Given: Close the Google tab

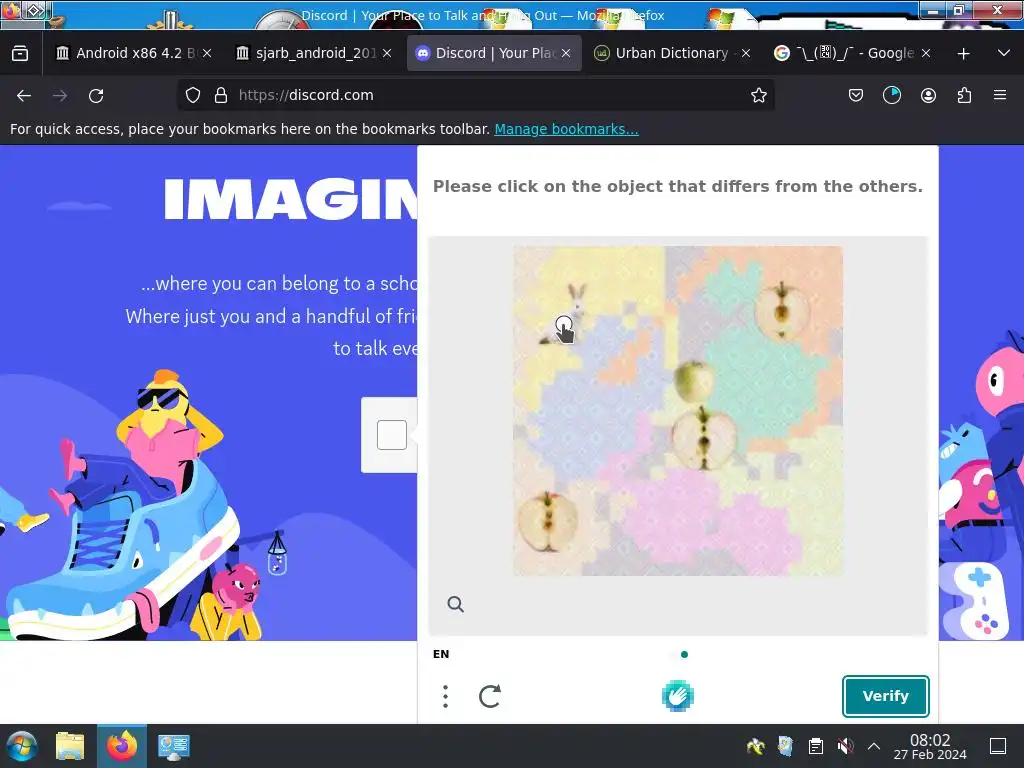Looking at the screenshot, I should click(925, 54).
